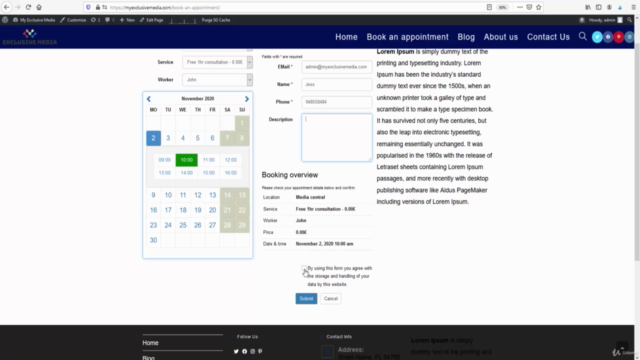640x360 pixels.
Task: Select the 16:00 time slot
Action: click(x=231, y=173)
